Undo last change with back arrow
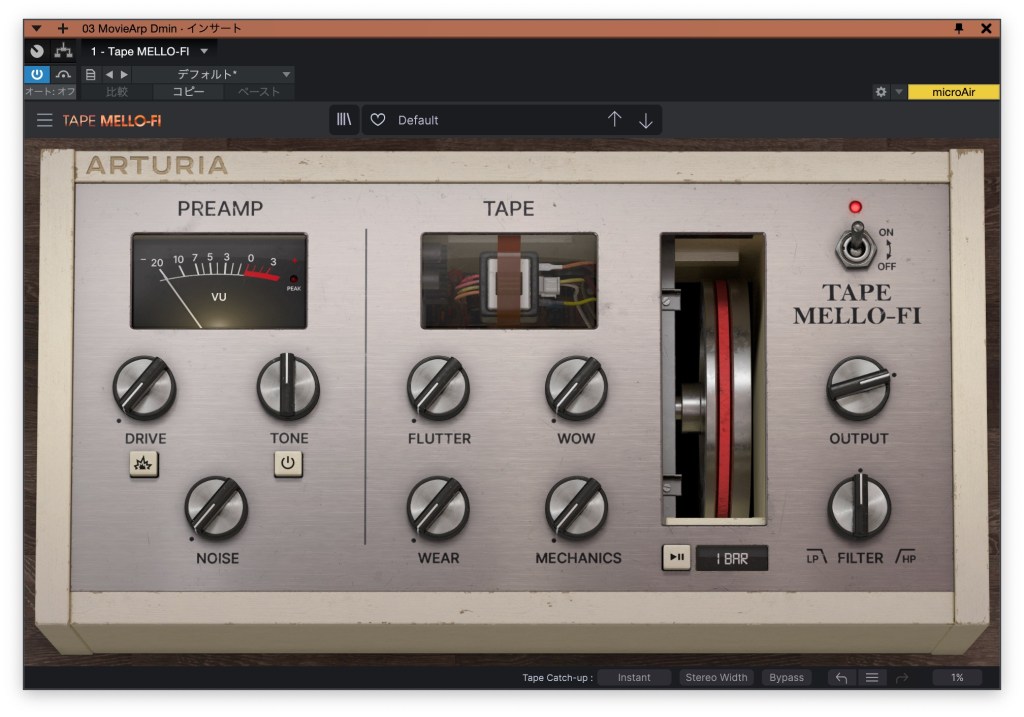Image resolution: width=1024 pixels, height=717 pixels. click(841, 678)
